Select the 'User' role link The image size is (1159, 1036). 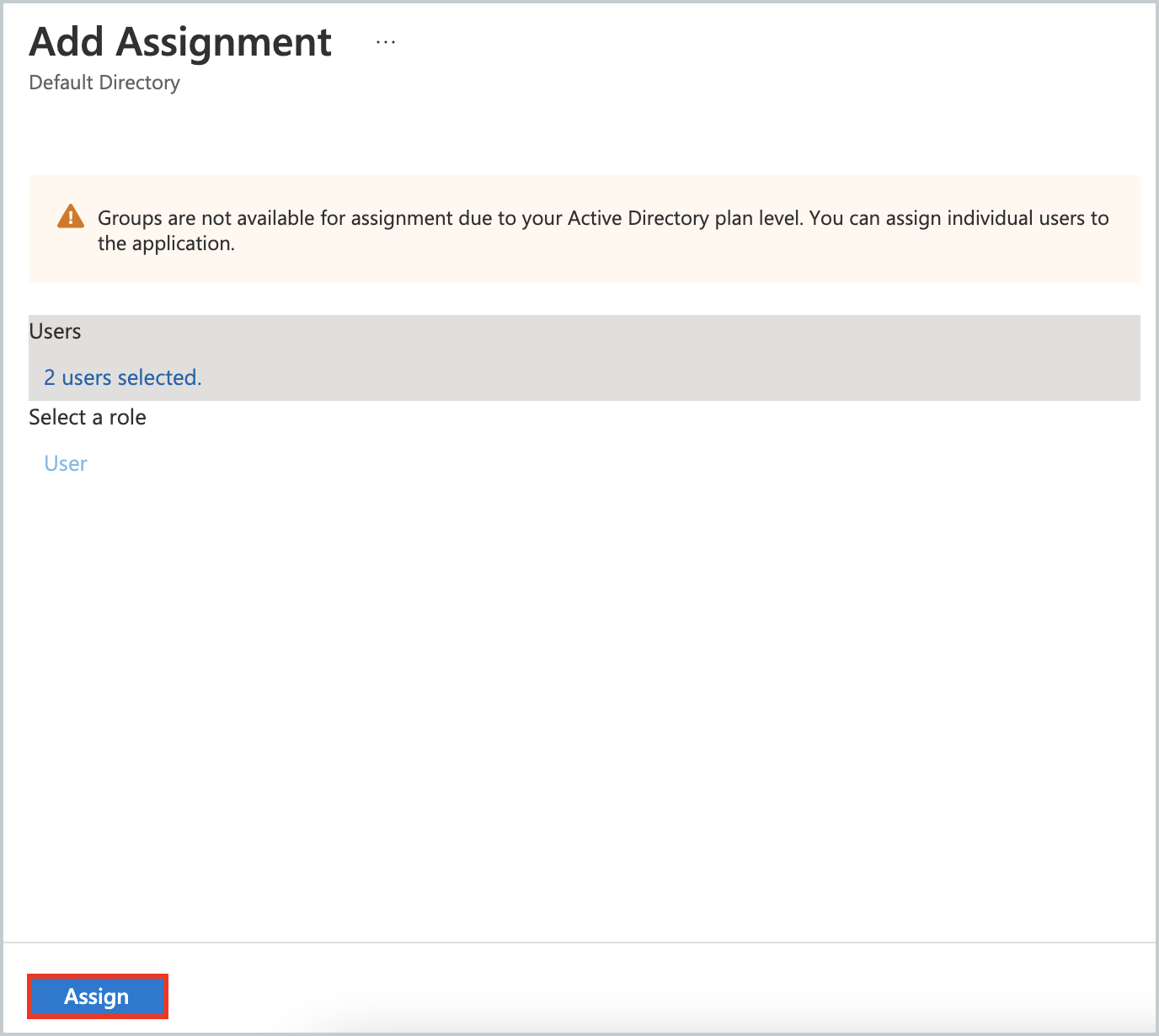pyautogui.click(x=66, y=463)
